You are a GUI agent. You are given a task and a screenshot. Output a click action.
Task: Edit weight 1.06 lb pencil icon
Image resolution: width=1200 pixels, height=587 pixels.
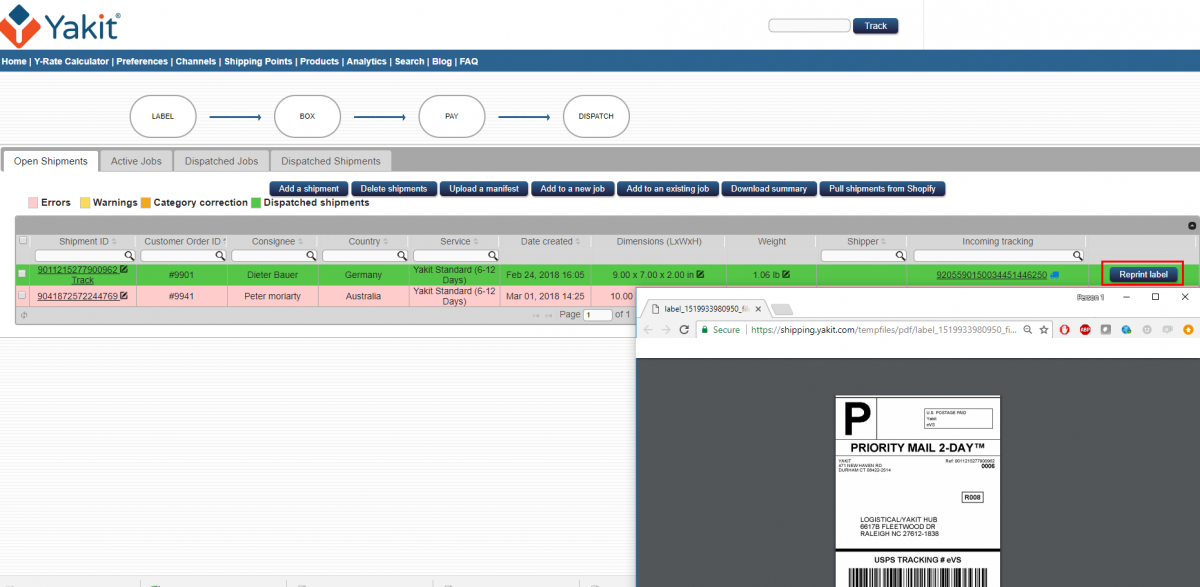786,274
